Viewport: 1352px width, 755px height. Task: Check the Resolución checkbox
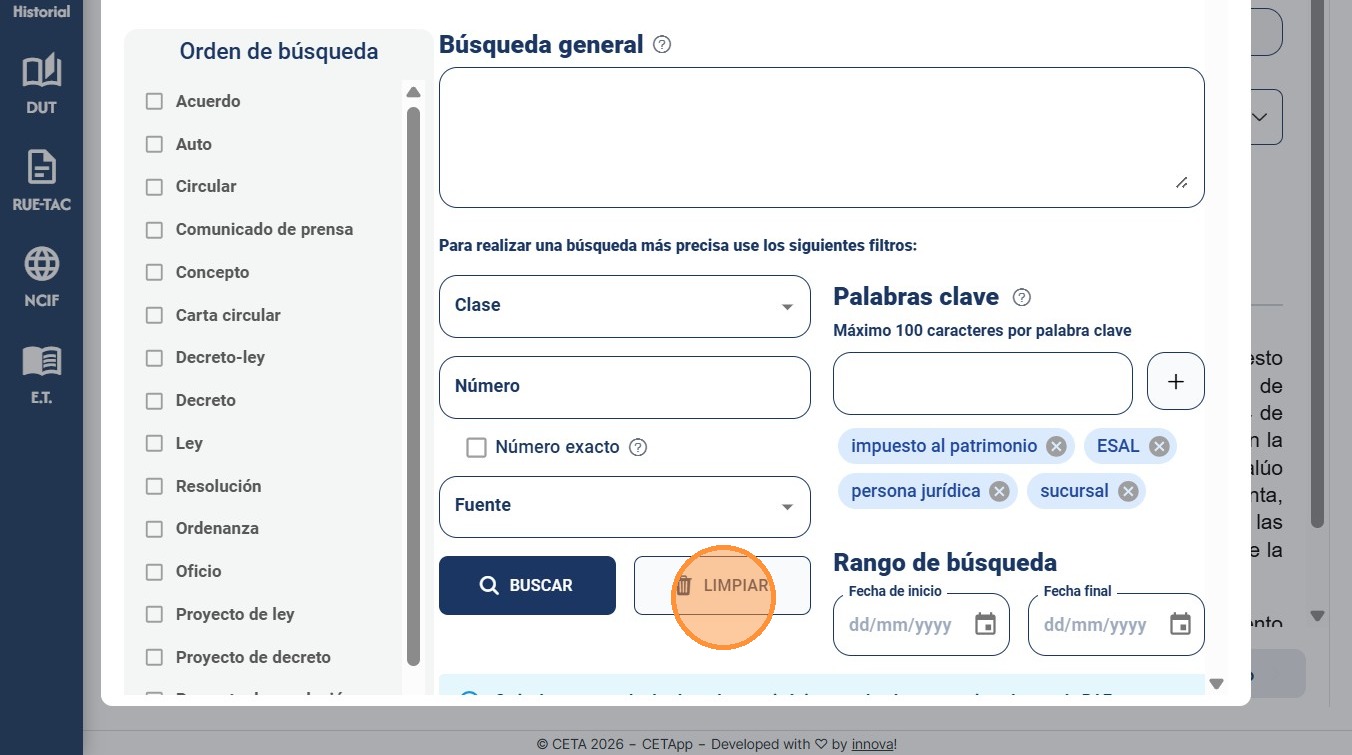(154, 486)
